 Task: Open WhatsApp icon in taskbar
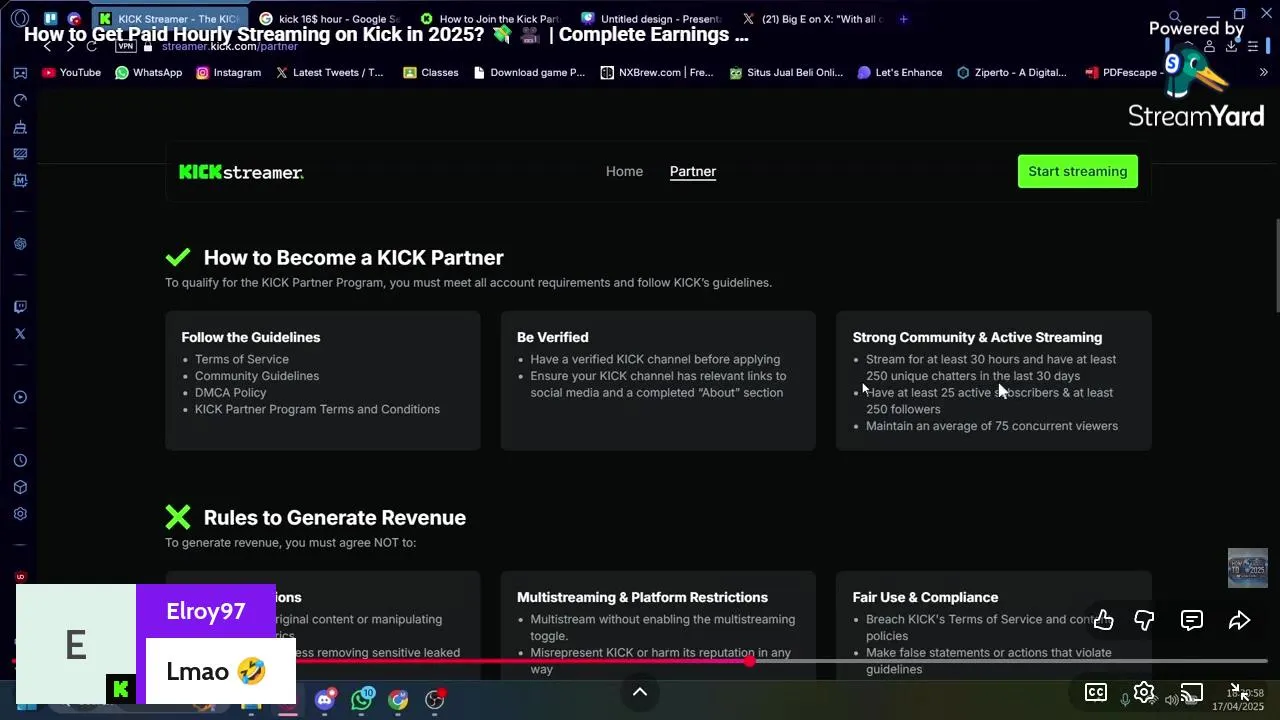[362, 700]
